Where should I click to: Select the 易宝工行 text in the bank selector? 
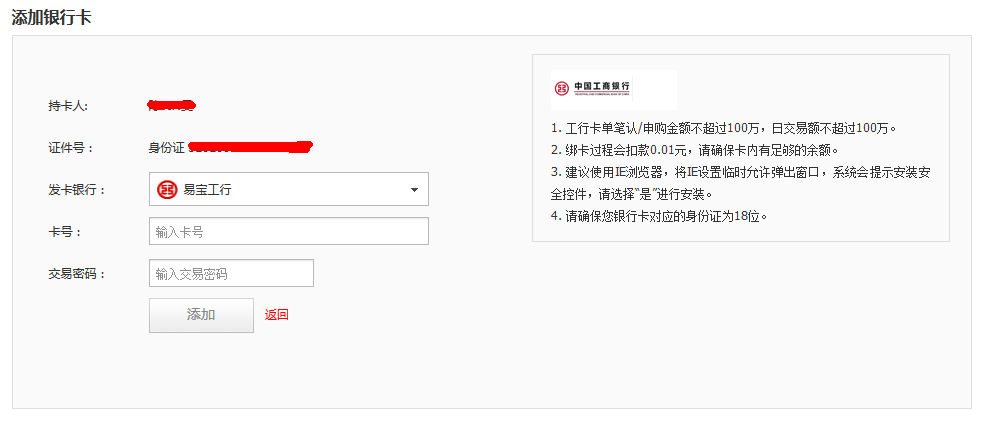tap(208, 189)
